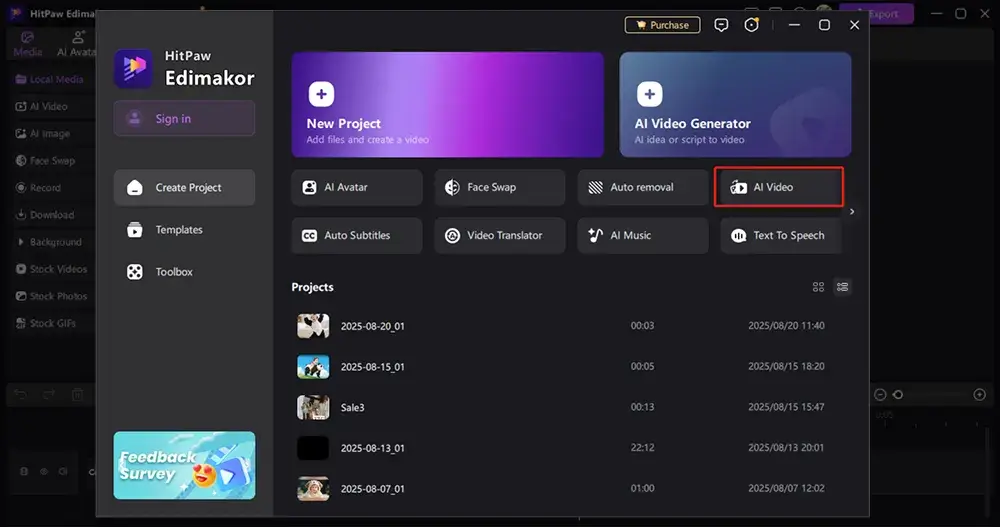Switch Projects to grid view
This screenshot has height=528, width=1000.
pyautogui.click(x=818, y=287)
